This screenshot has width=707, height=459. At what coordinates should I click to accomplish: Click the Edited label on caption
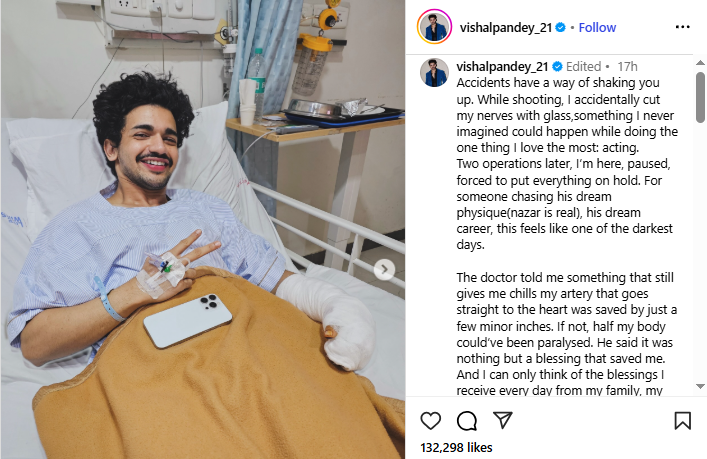583,67
